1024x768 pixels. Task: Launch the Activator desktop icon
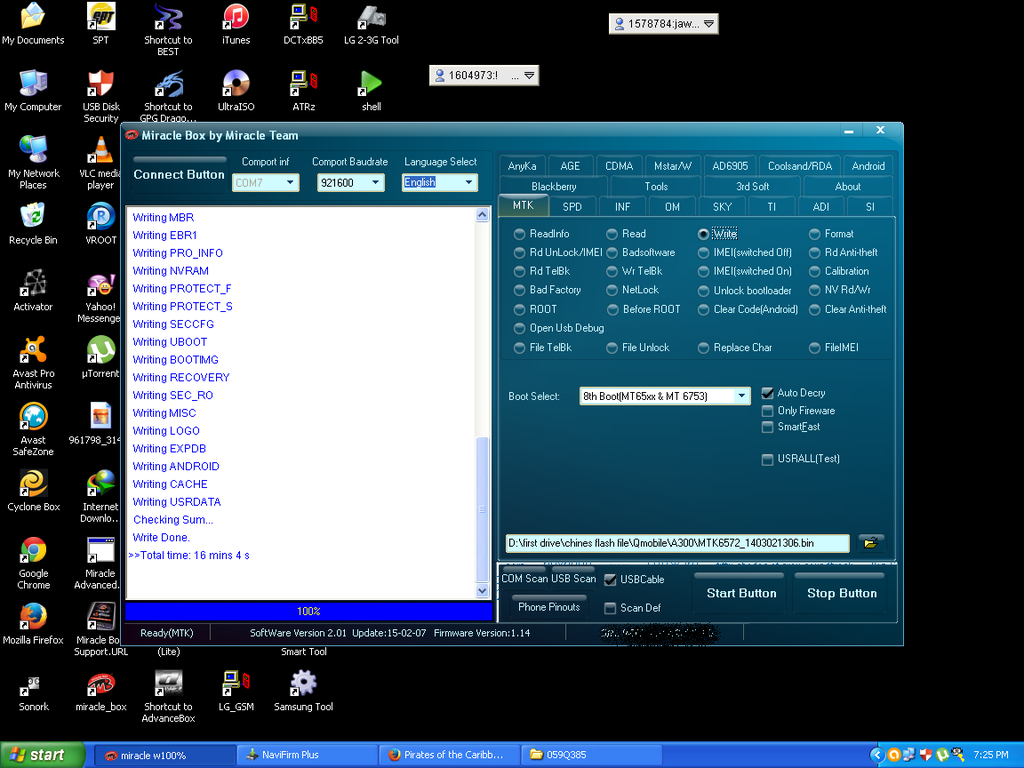click(x=33, y=290)
